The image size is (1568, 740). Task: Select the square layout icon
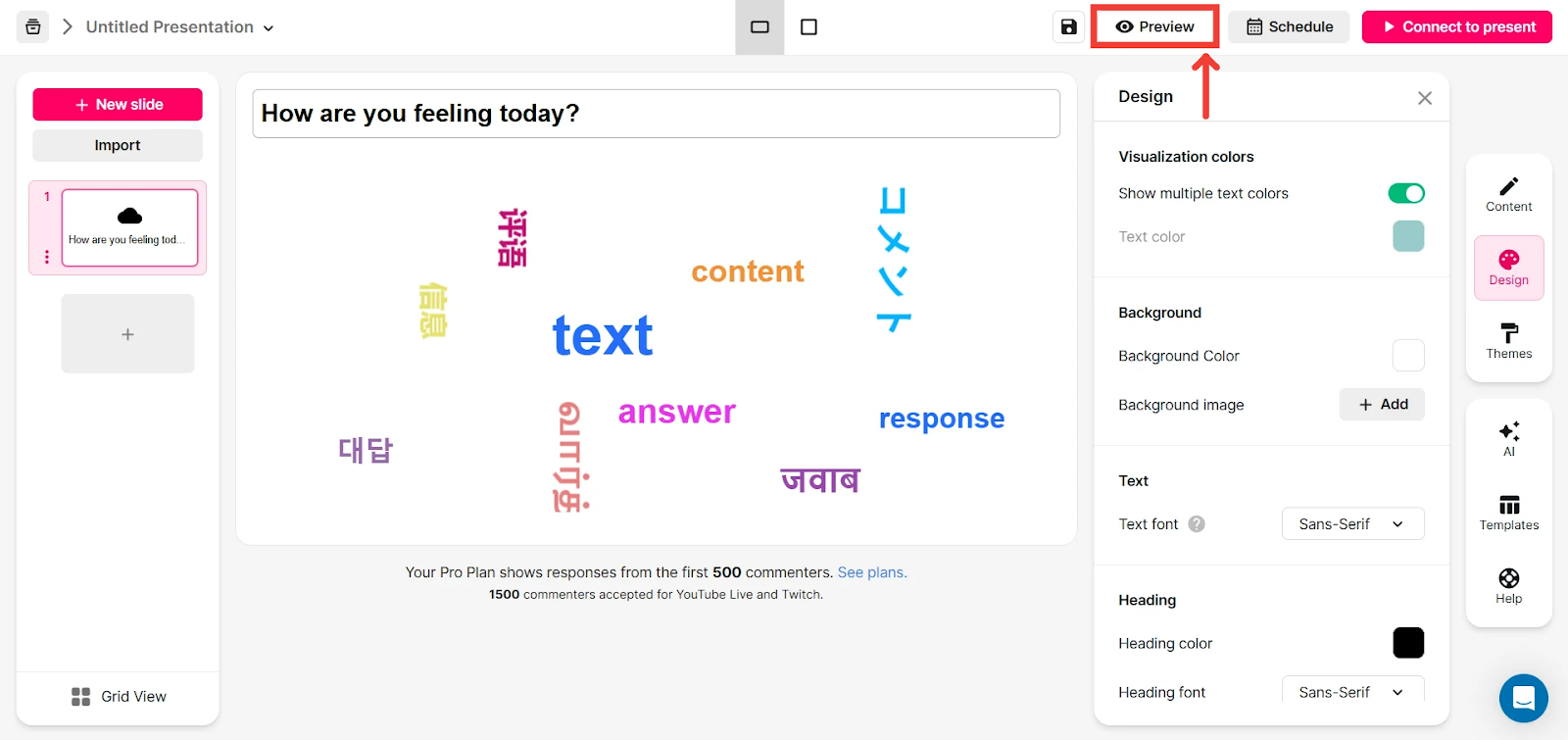(808, 26)
